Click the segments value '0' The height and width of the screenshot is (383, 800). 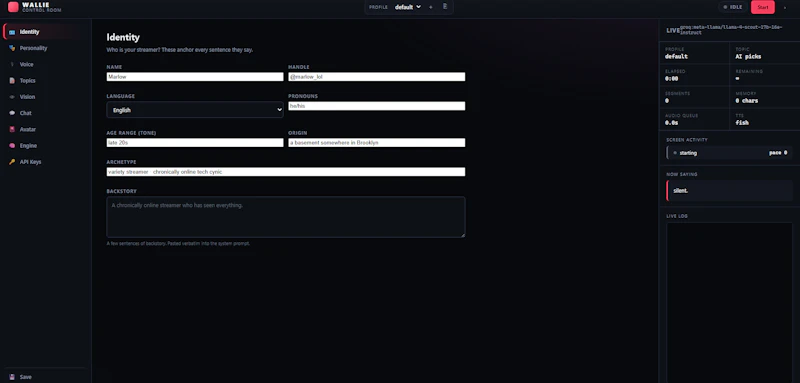tap(667, 101)
